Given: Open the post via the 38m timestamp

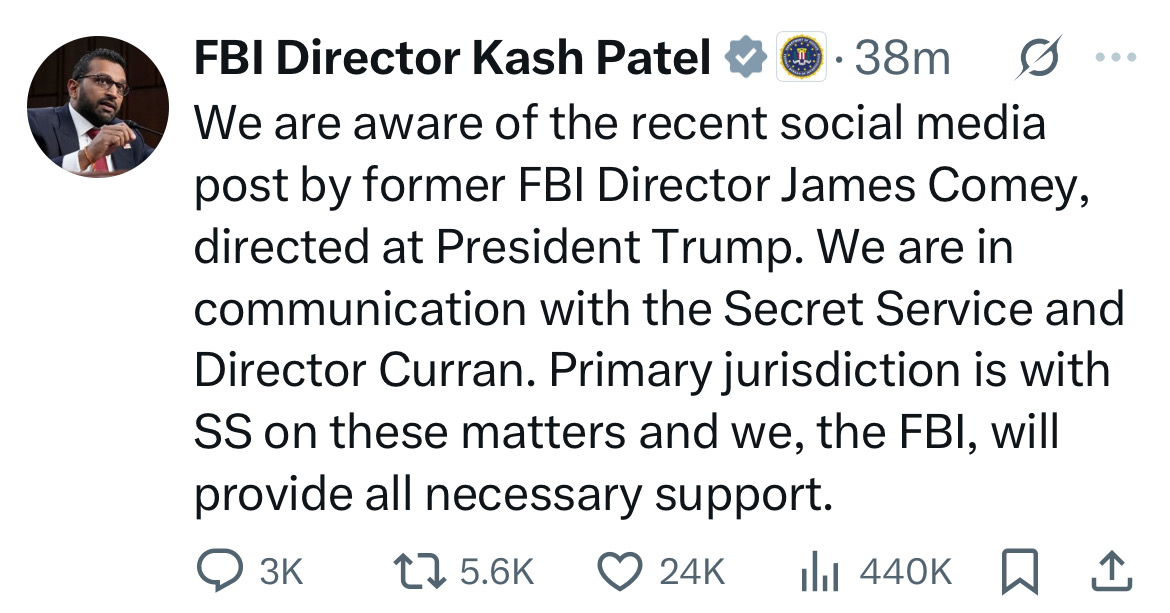Looking at the screenshot, I should (x=902, y=58).
